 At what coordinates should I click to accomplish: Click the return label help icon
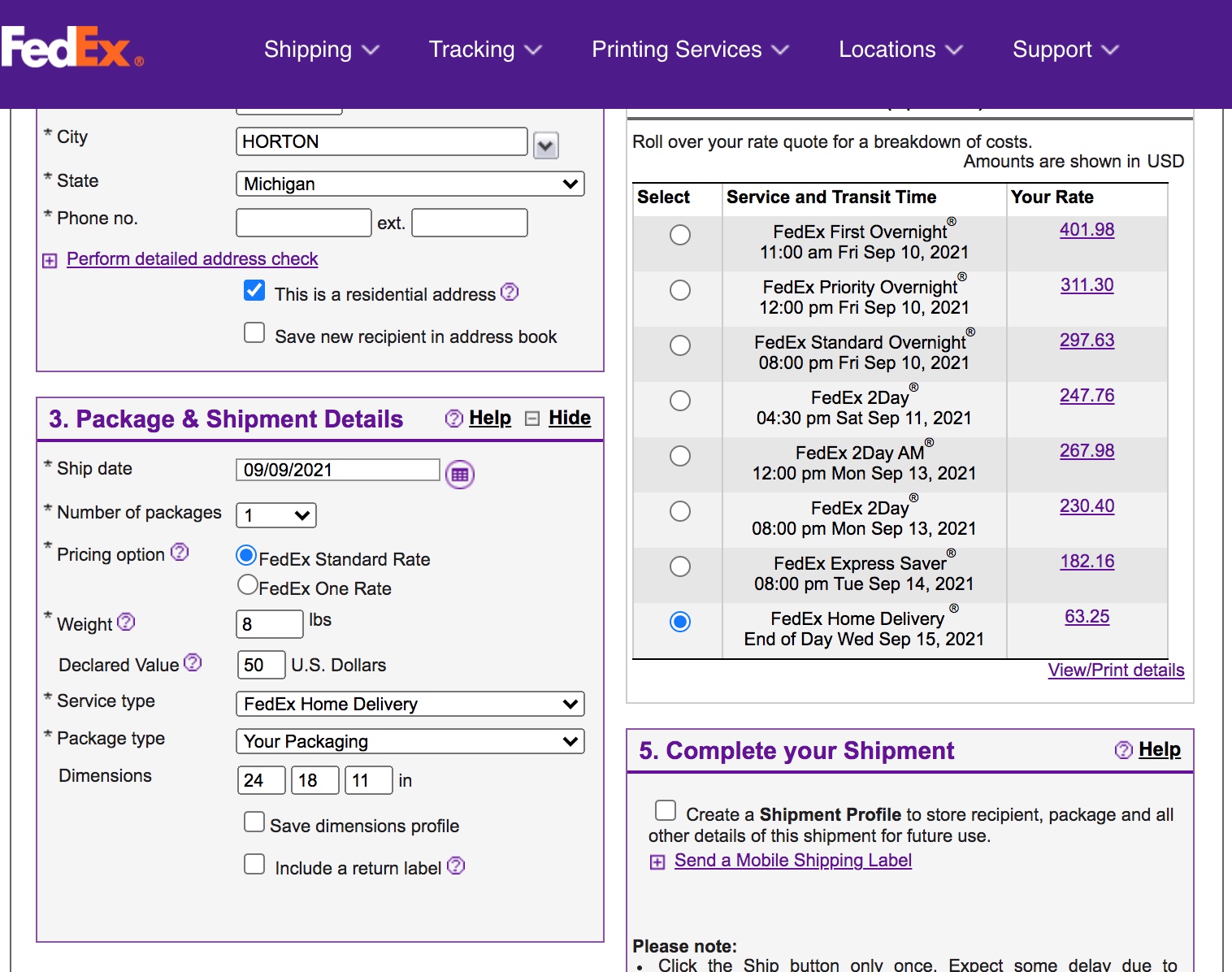point(457,866)
